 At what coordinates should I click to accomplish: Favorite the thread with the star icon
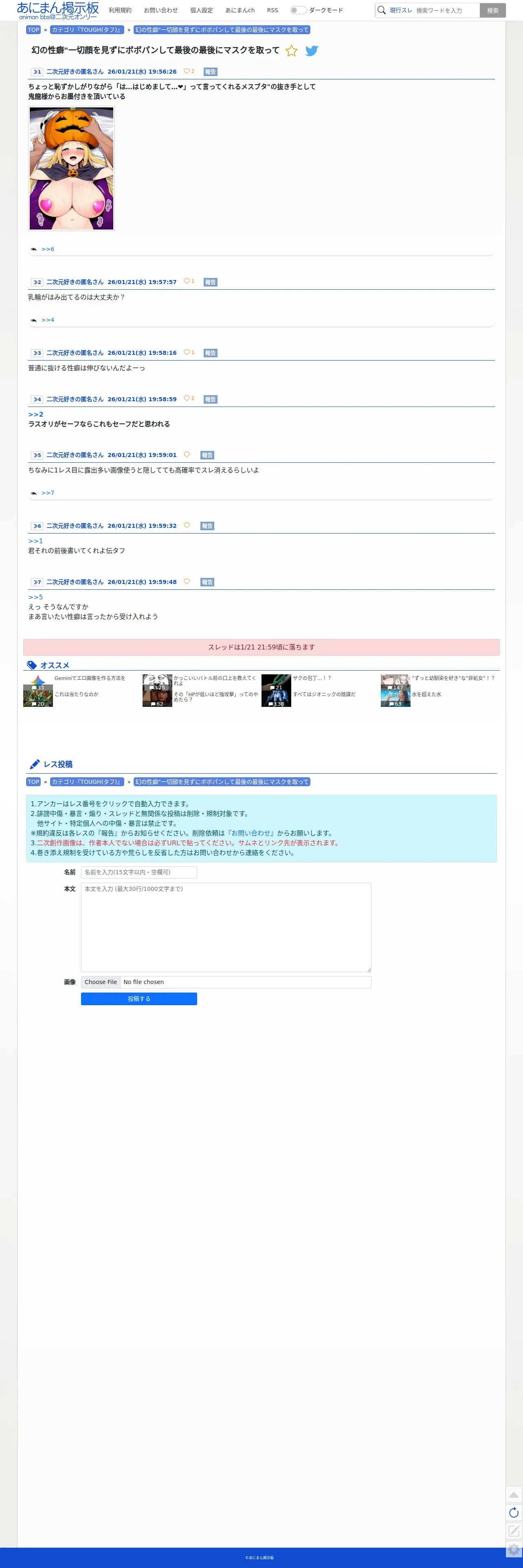pos(291,50)
